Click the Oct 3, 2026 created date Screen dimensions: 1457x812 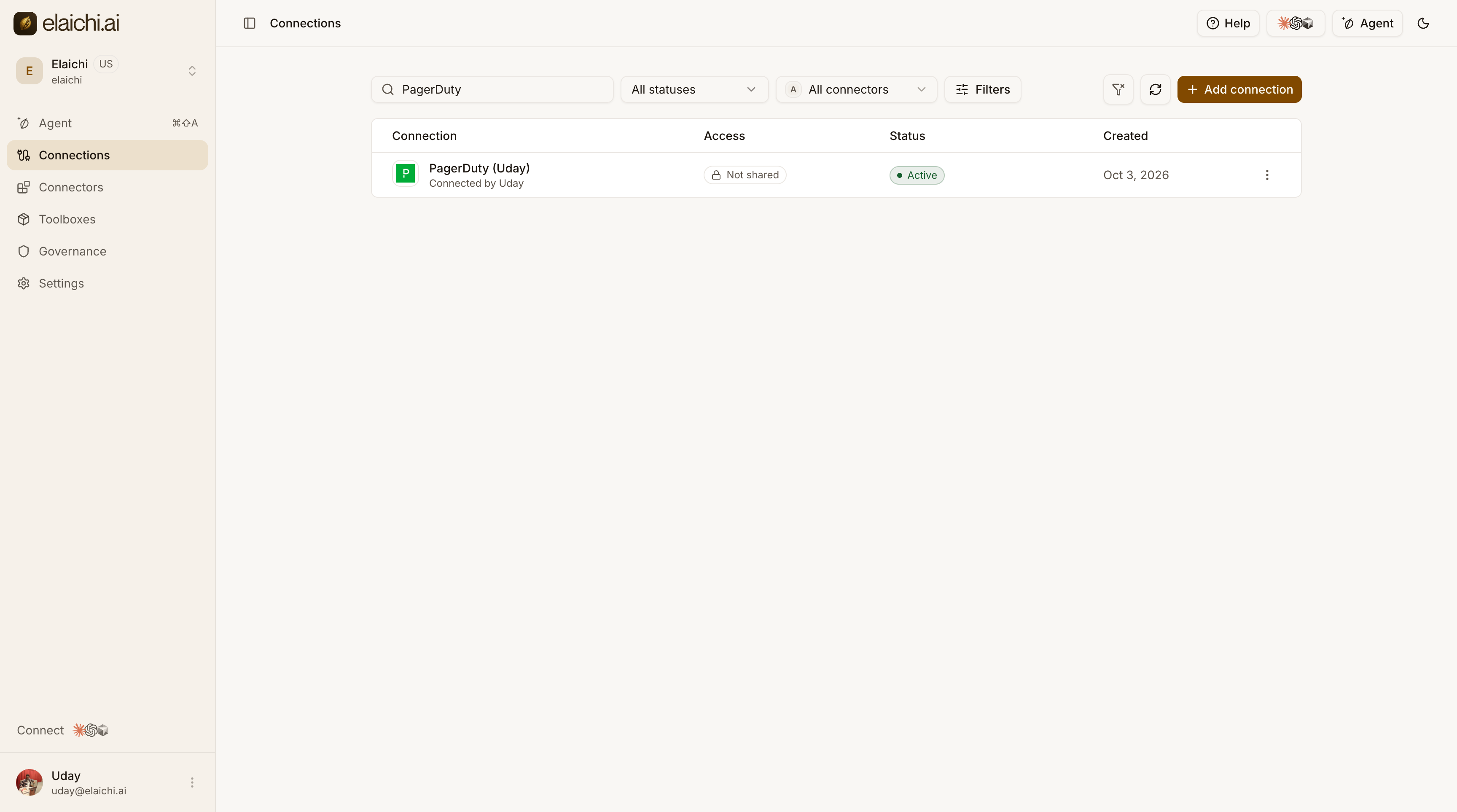[1136, 175]
